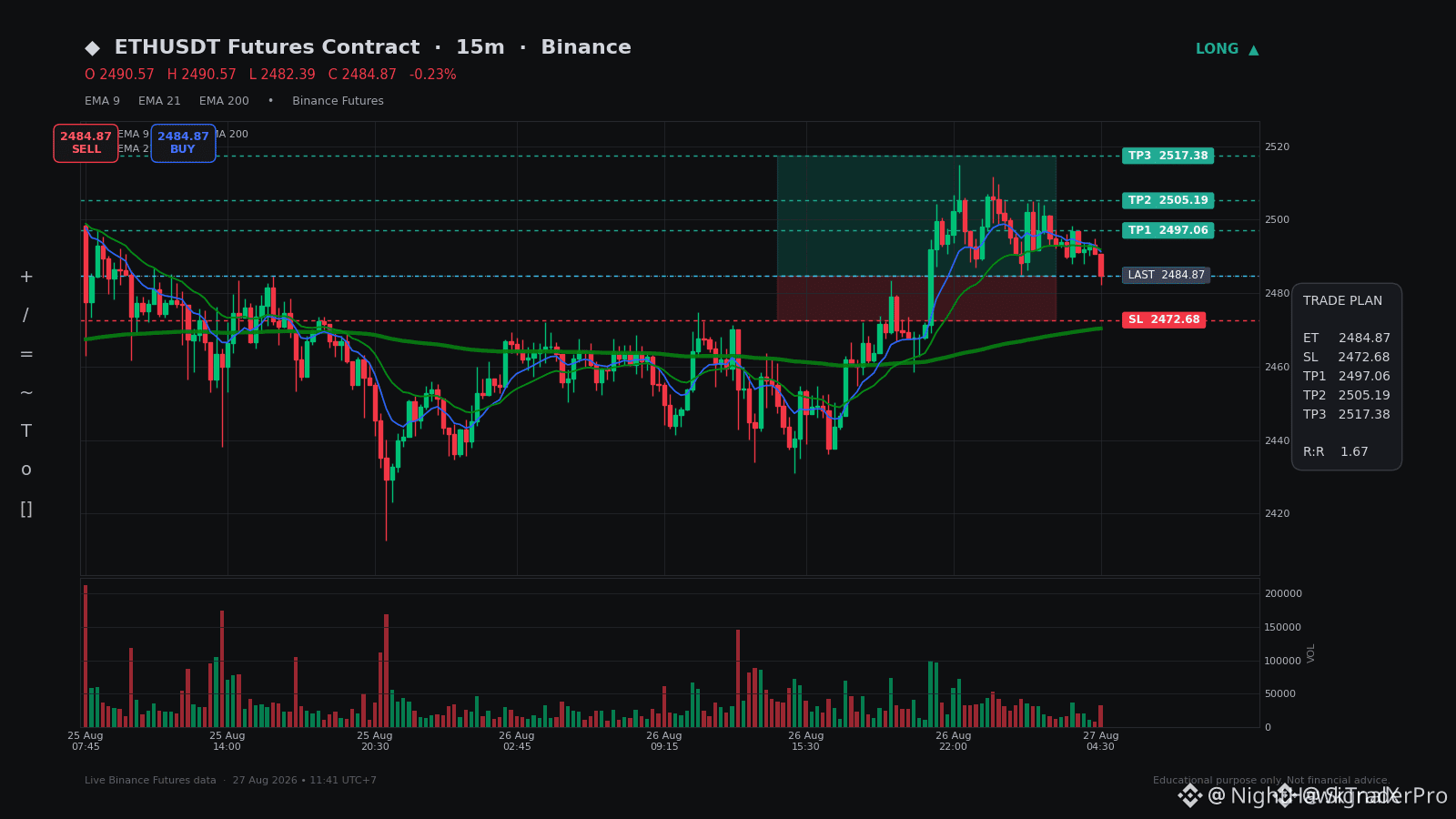Screen dimensions: 1456x819
Task: Click the open value O 2490.57
Action: click(x=119, y=75)
